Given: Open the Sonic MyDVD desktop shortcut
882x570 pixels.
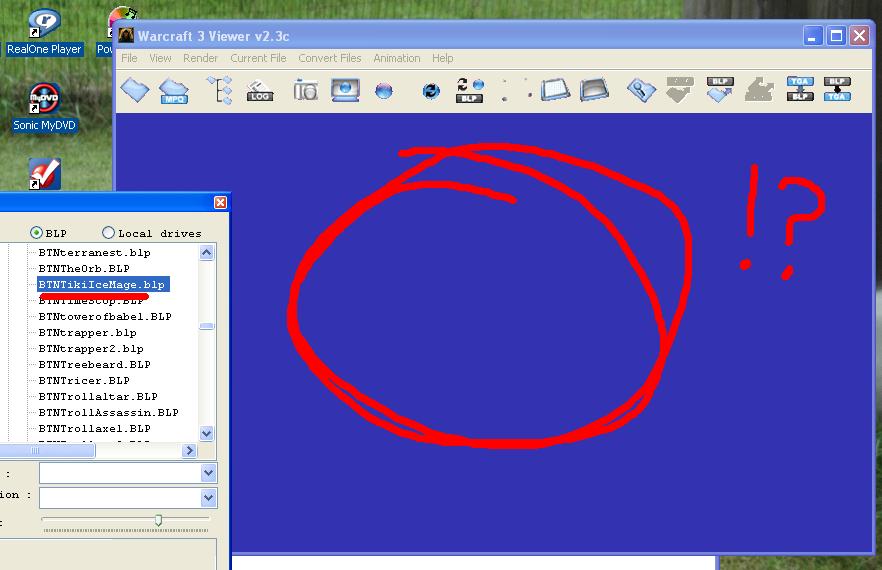Looking at the screenshot, I should coord(44,107).
